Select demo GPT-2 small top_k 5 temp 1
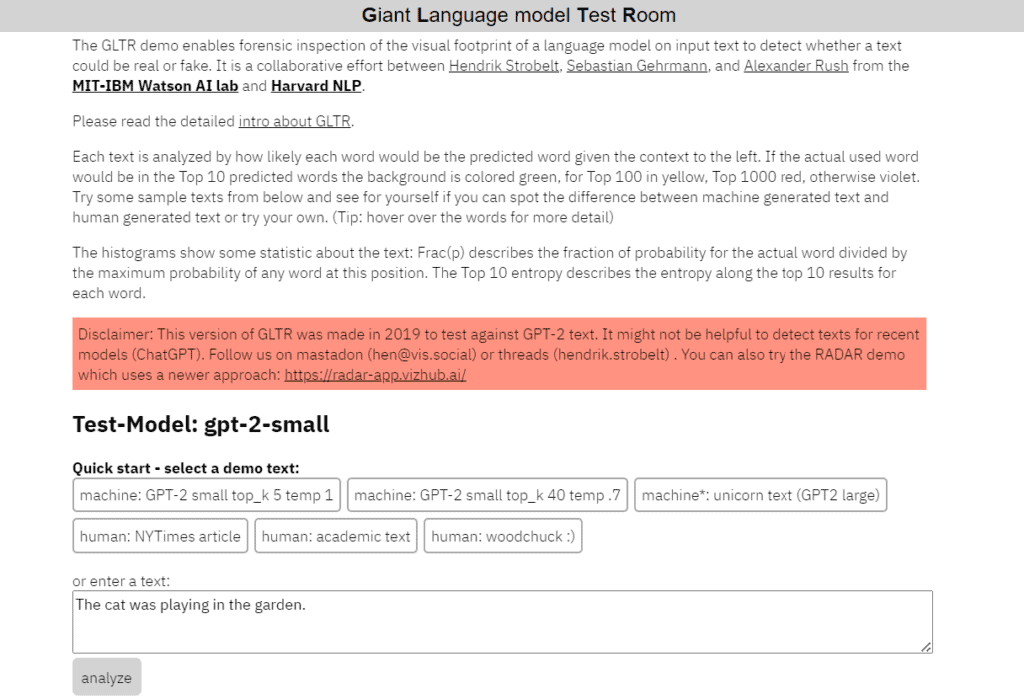1024x699 pixels. click(206, 495)
